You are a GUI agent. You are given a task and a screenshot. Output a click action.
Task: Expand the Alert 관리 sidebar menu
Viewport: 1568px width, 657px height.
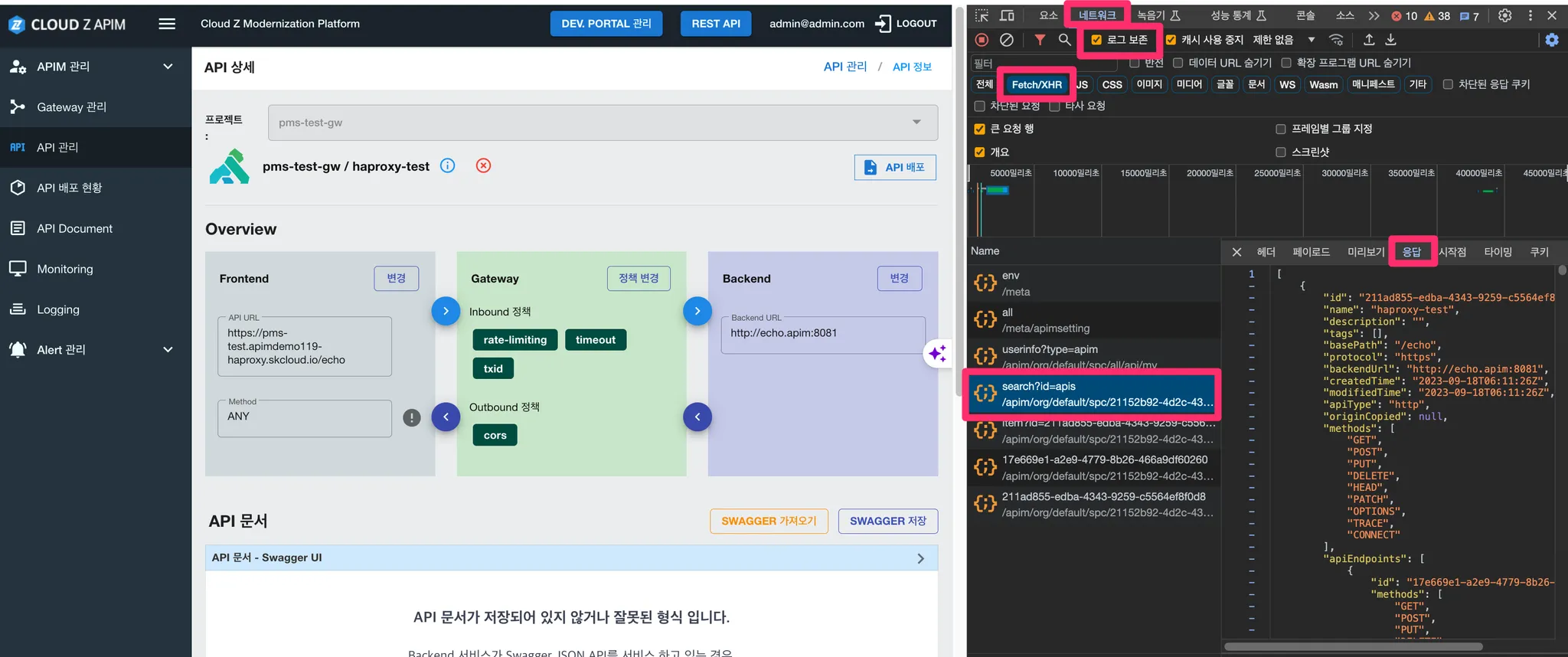(95, 349)
